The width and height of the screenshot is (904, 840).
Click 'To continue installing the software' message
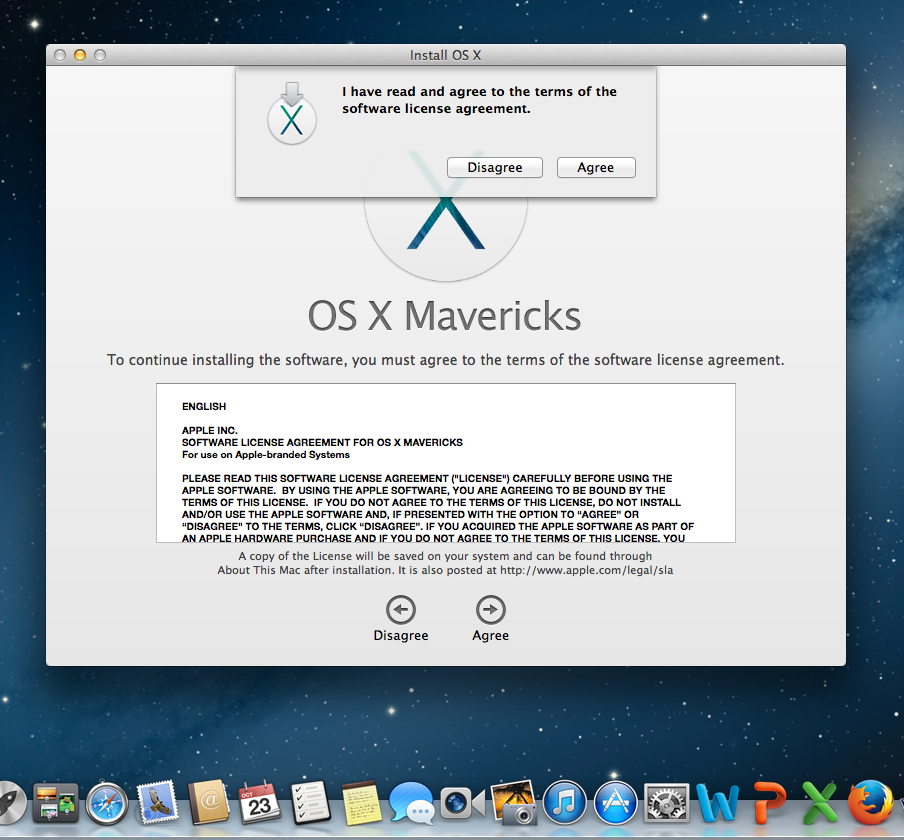tap(446, 360)
